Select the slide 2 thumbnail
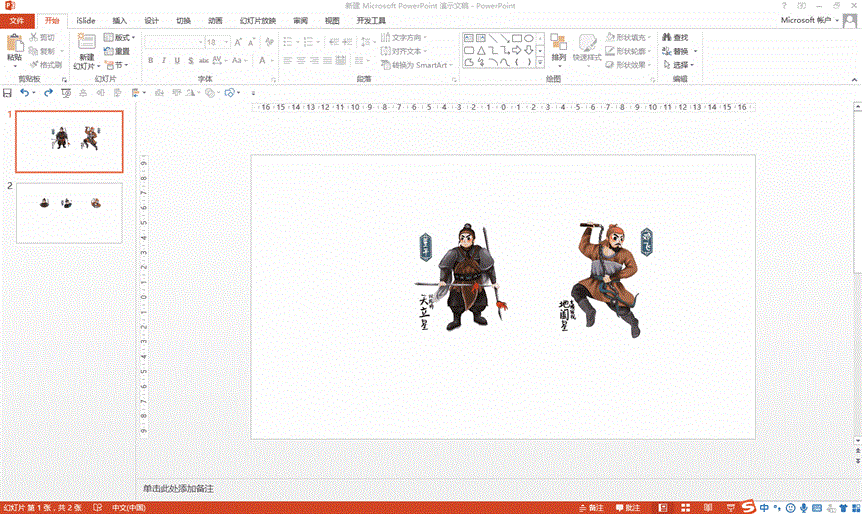The image size is (862, 514). pyautogui.click(x=69, y=212)
